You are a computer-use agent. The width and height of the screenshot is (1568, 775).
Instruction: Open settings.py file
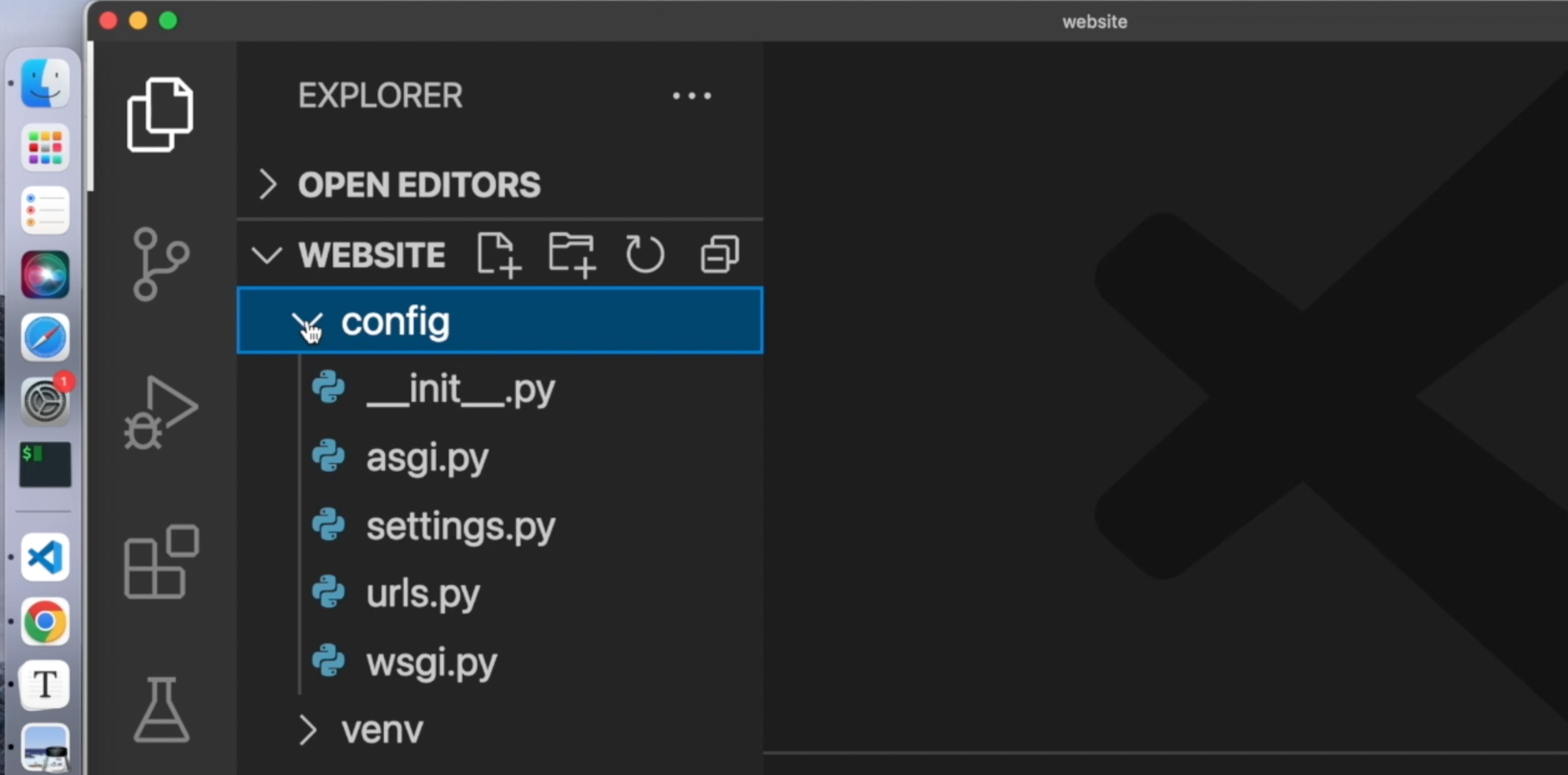coord(460,527)
